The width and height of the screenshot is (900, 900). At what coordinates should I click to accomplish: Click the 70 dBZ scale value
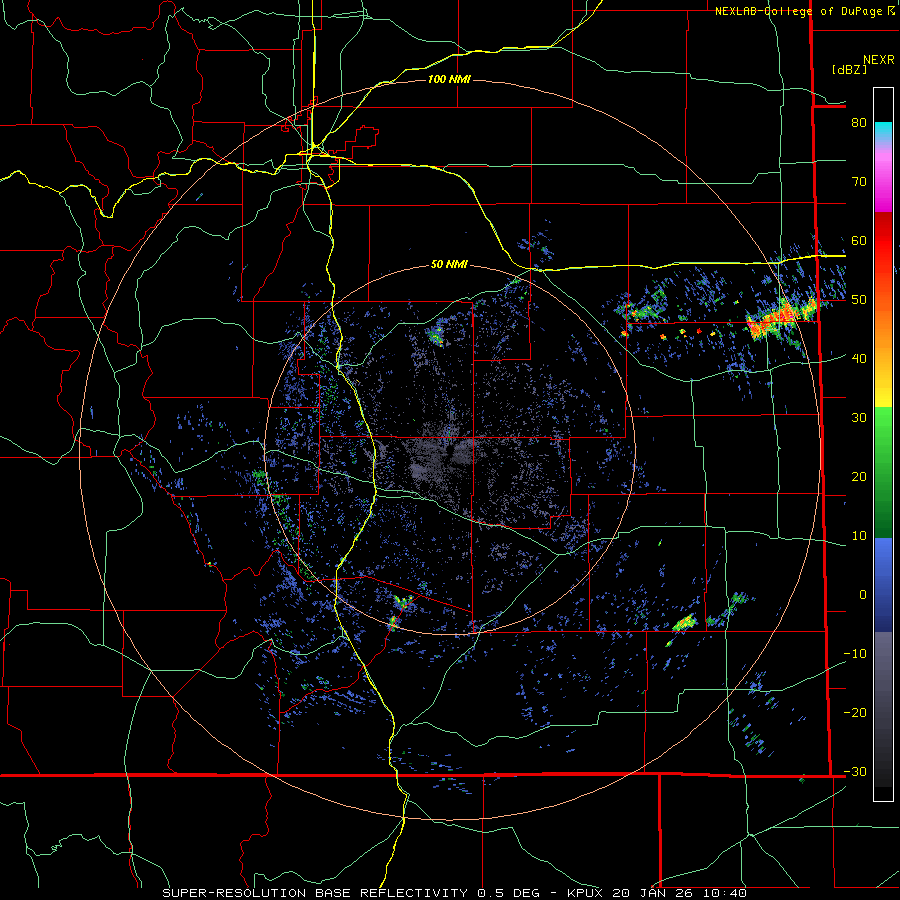tap(859, 181)
